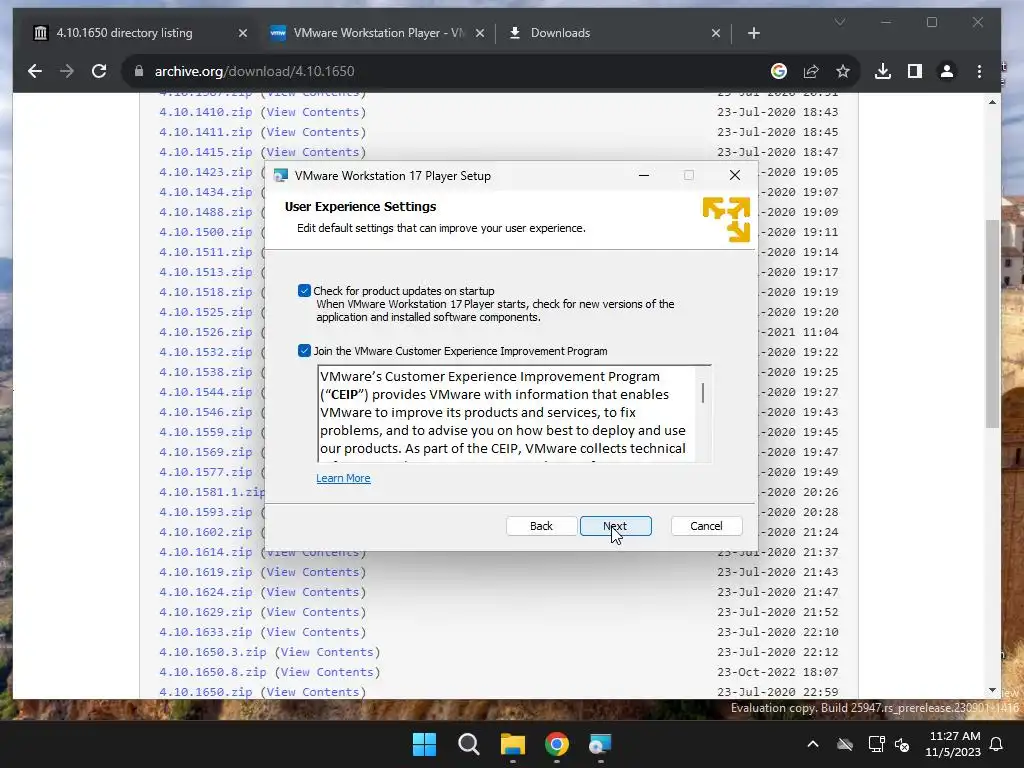Open Chrome downloads tray icon
The image size is (1024, 768).
point(883,71)
